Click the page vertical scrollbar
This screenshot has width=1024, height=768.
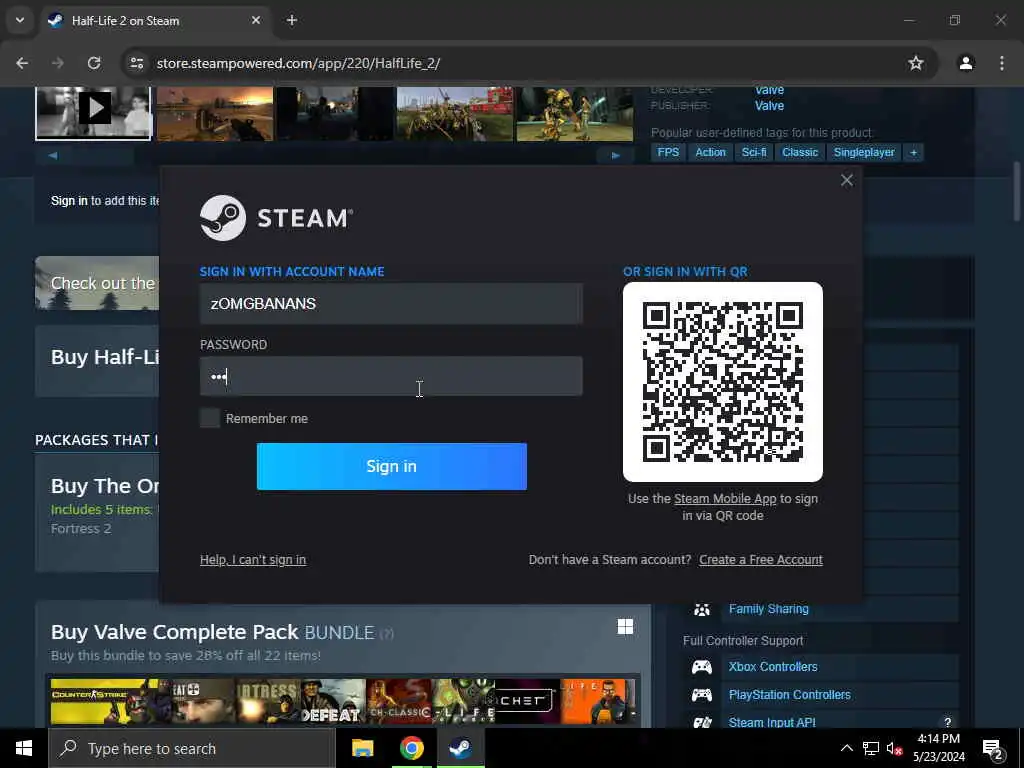click(1017, 189)
